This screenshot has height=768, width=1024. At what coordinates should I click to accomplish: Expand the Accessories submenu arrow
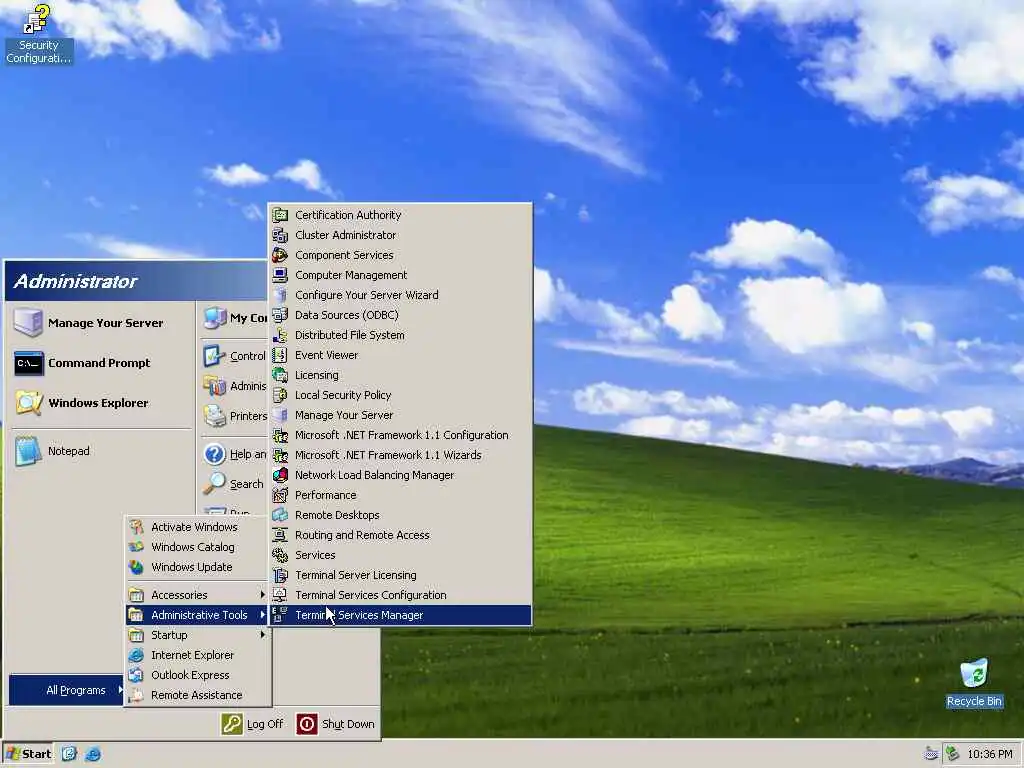262,595
